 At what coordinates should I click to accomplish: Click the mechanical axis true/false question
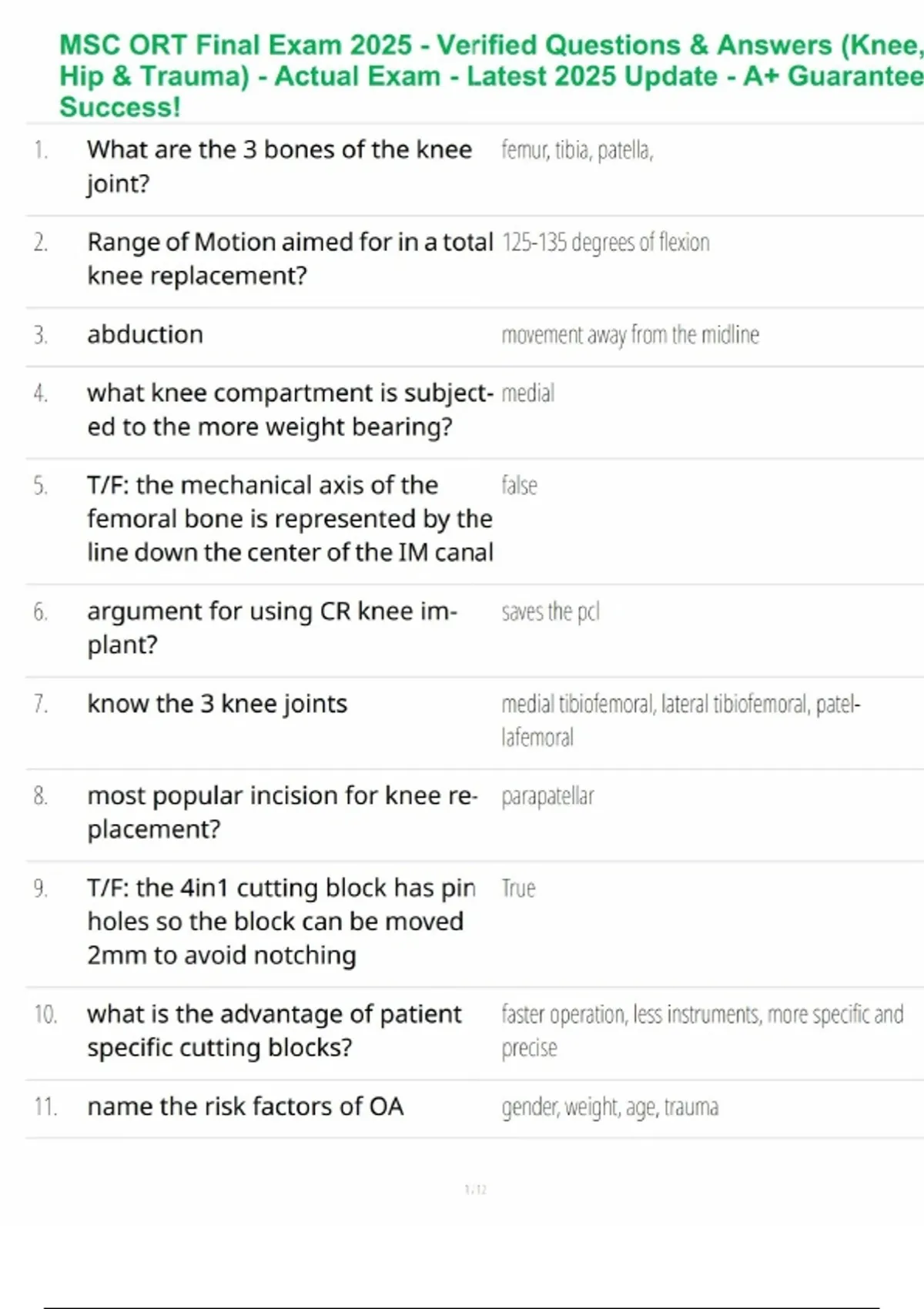coord(290,518)
